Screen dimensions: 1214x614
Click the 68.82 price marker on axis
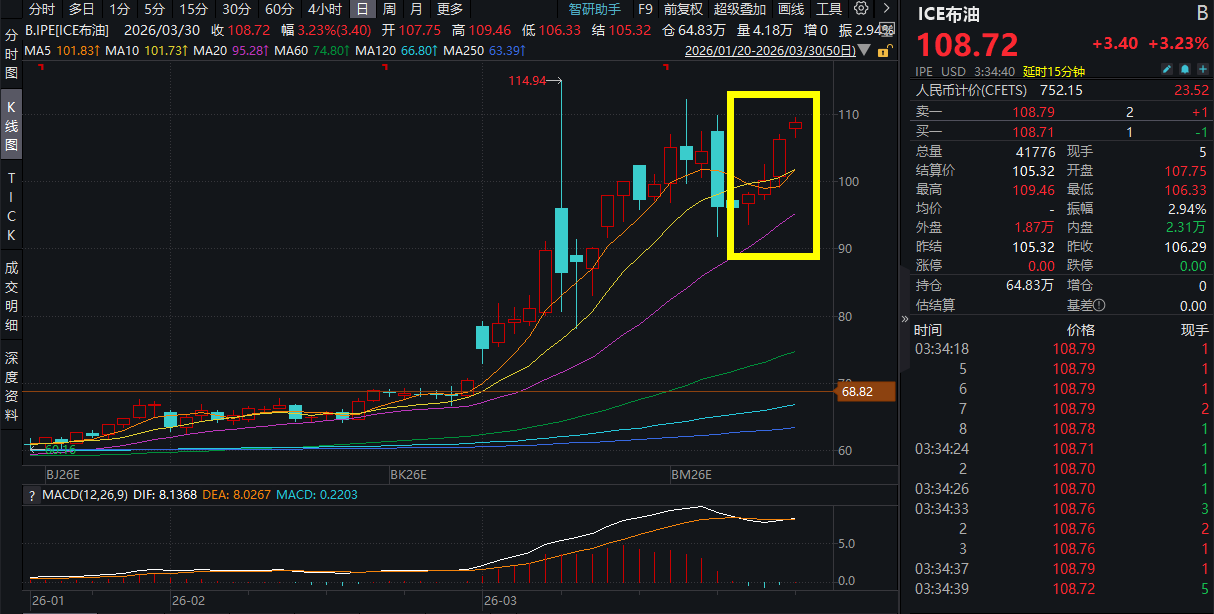click(856, 392)
